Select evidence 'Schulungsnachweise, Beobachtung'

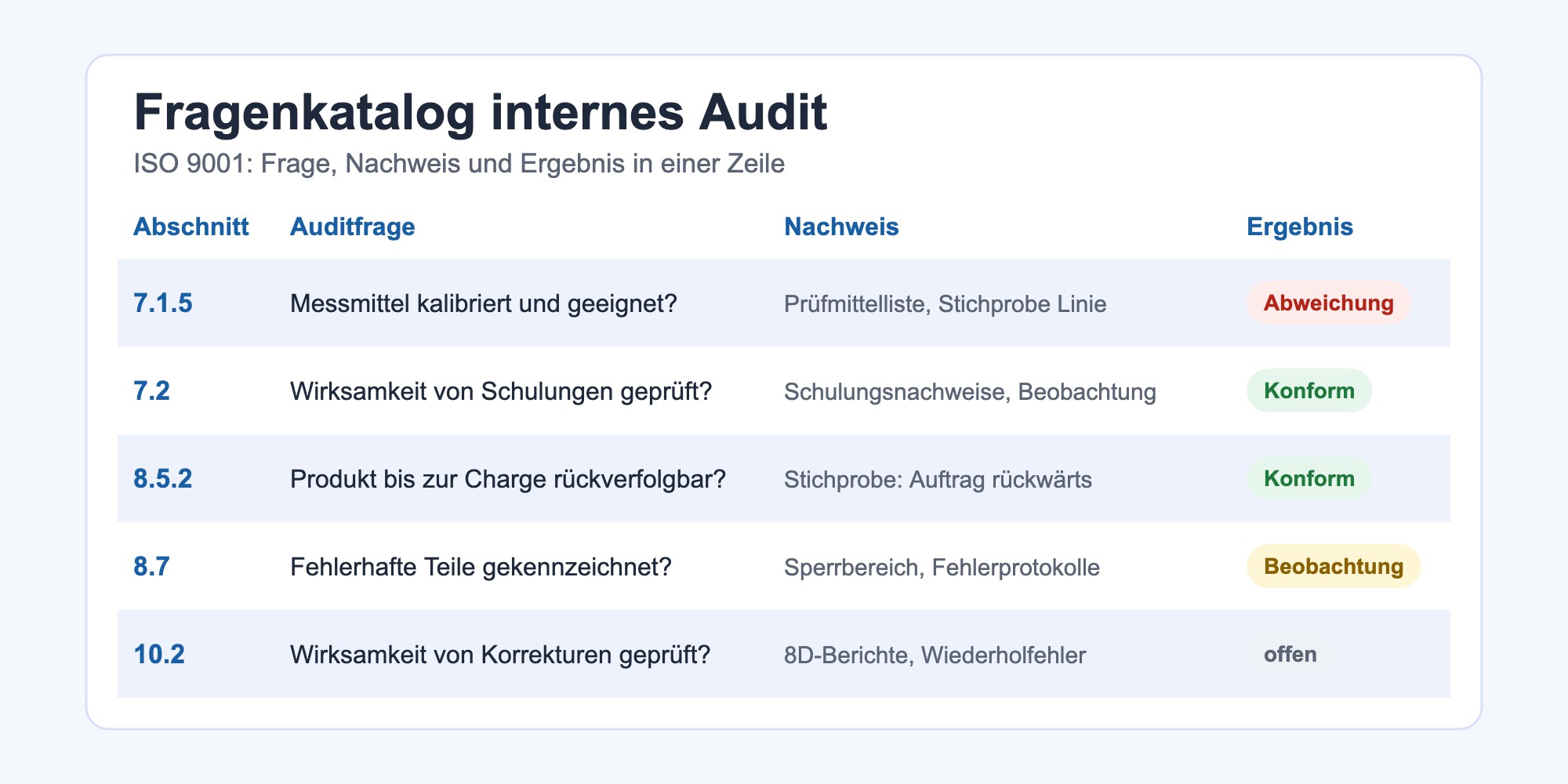point(970,391)
